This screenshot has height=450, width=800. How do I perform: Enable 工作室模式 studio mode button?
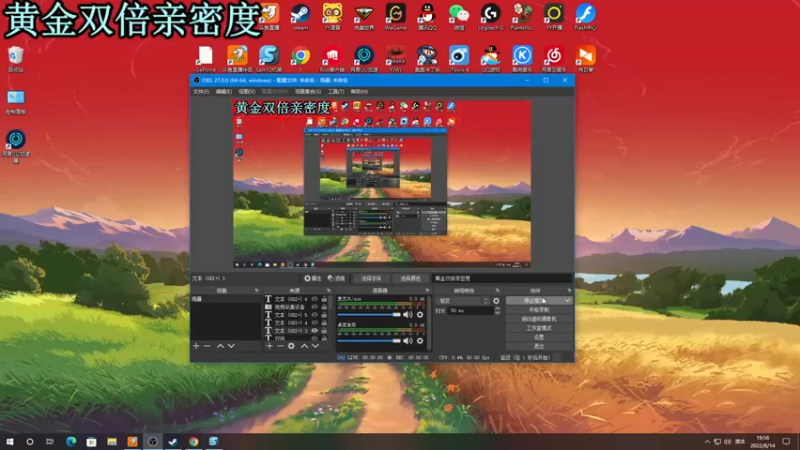(539, 328)
